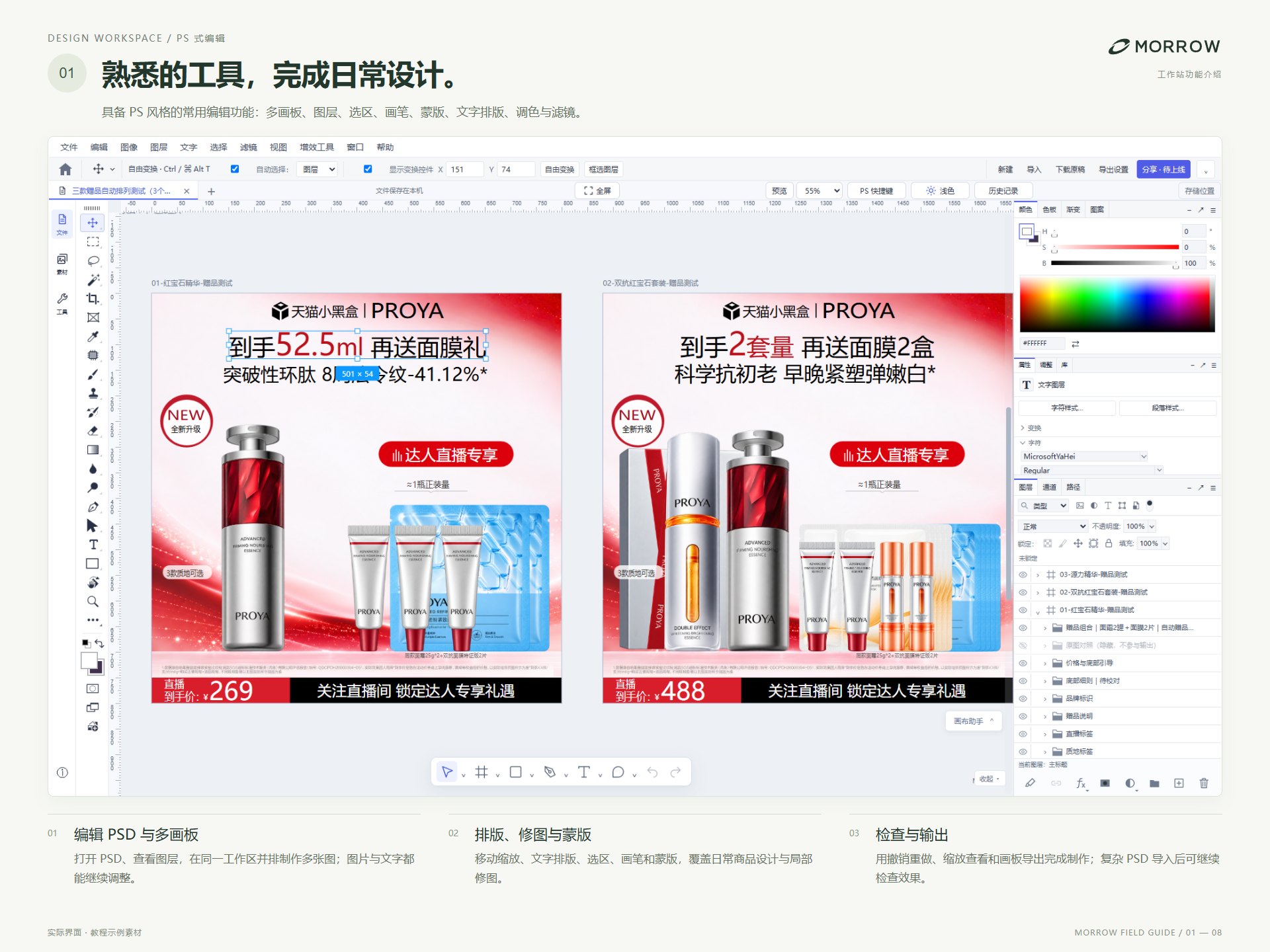
Task: Add a layer mask from layers footer
Action: 1105,783
